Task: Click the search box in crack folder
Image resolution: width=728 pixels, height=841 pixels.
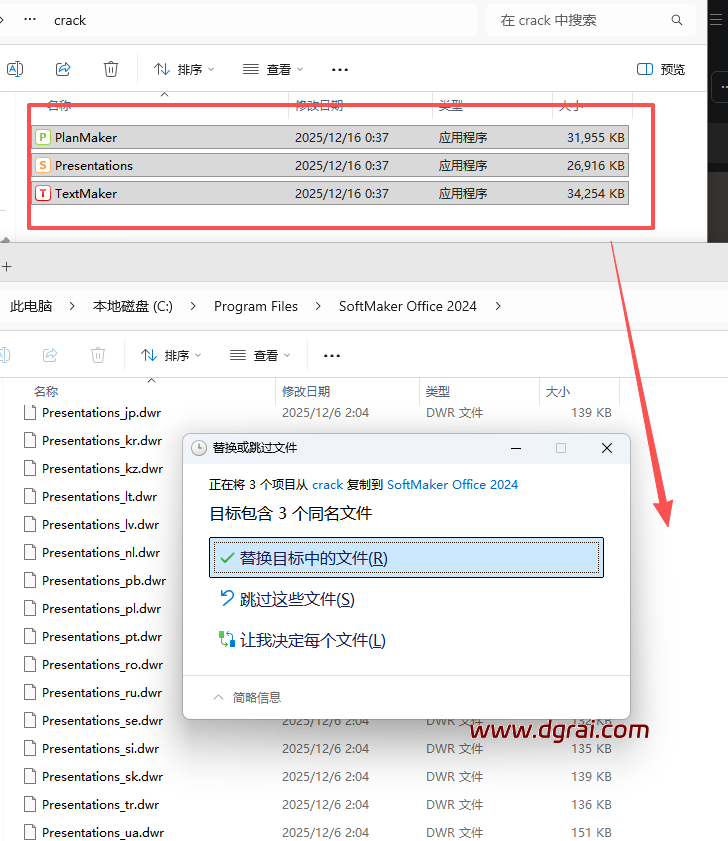Action: pyautogui.click(x=591, y=20)
